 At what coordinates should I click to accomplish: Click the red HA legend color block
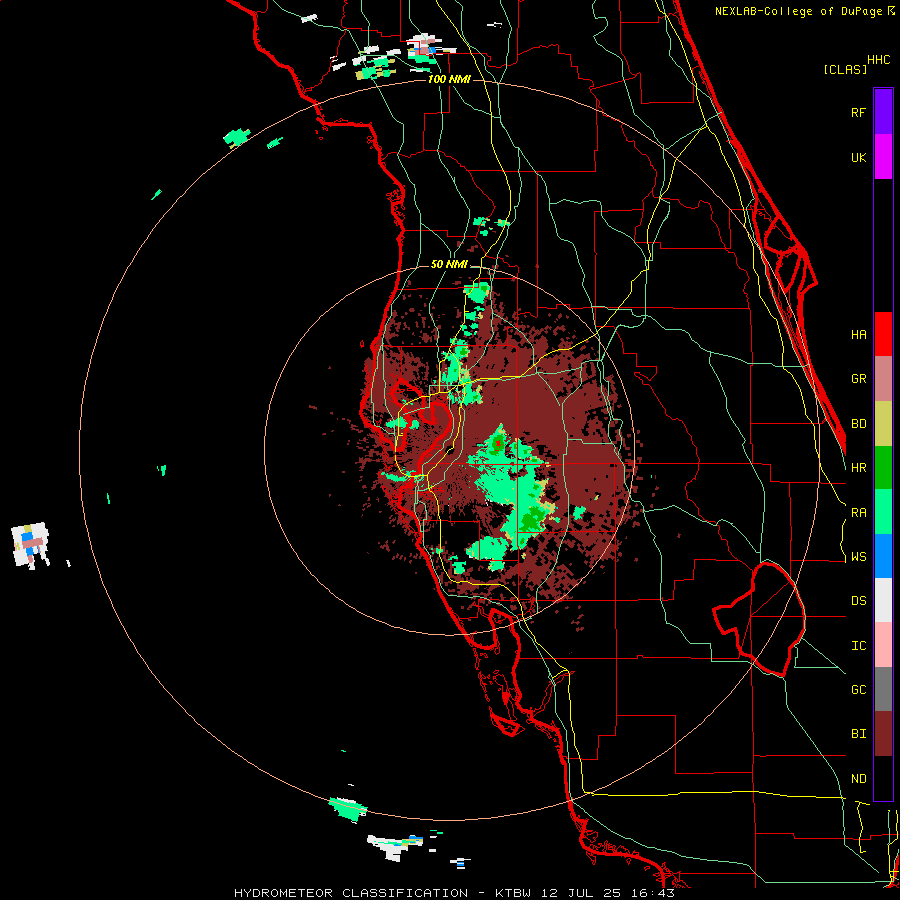point(883,334)
